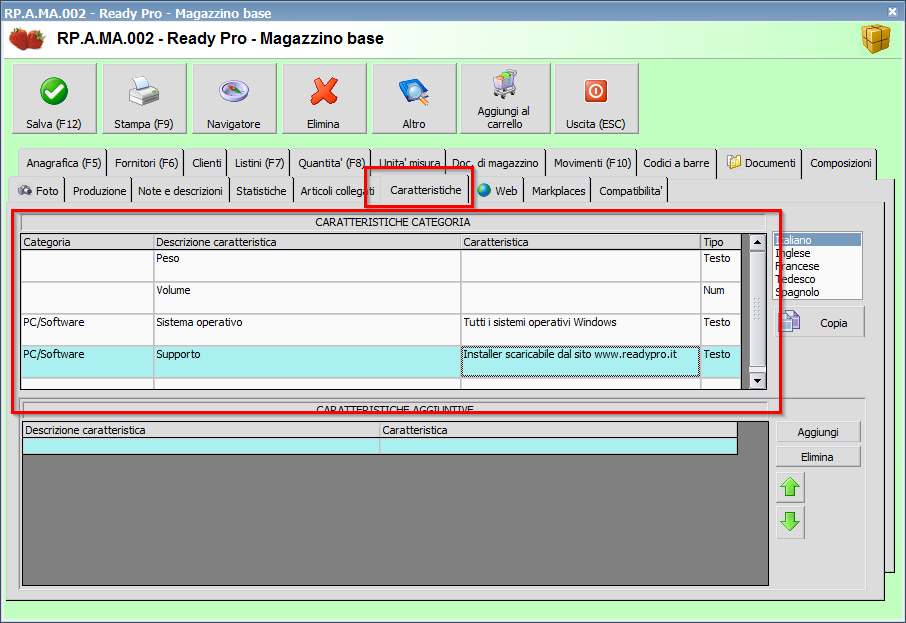Open the Compatibilita' tab

point(630,191)
